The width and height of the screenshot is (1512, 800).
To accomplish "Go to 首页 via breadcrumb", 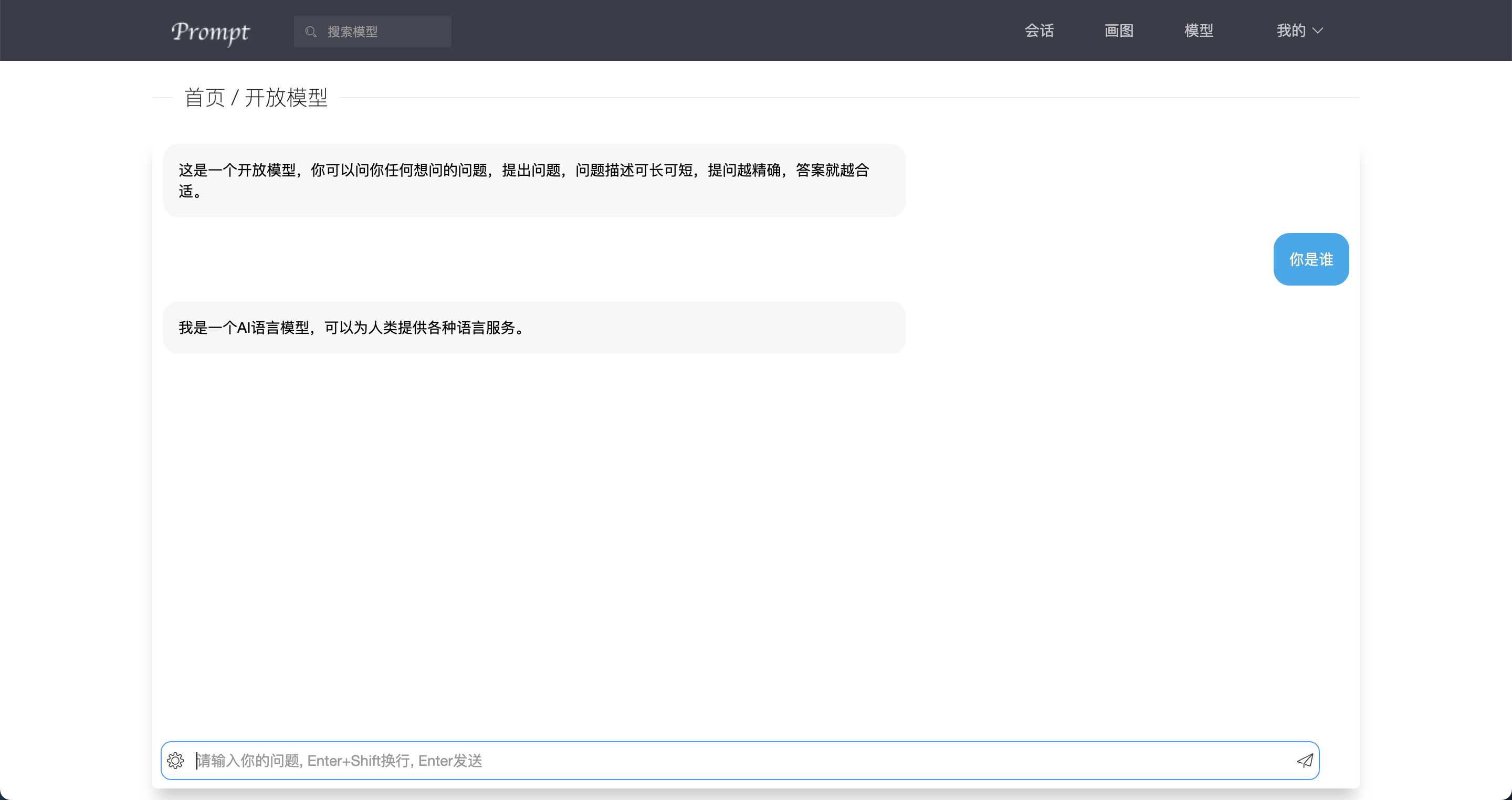I will [204, 98].
